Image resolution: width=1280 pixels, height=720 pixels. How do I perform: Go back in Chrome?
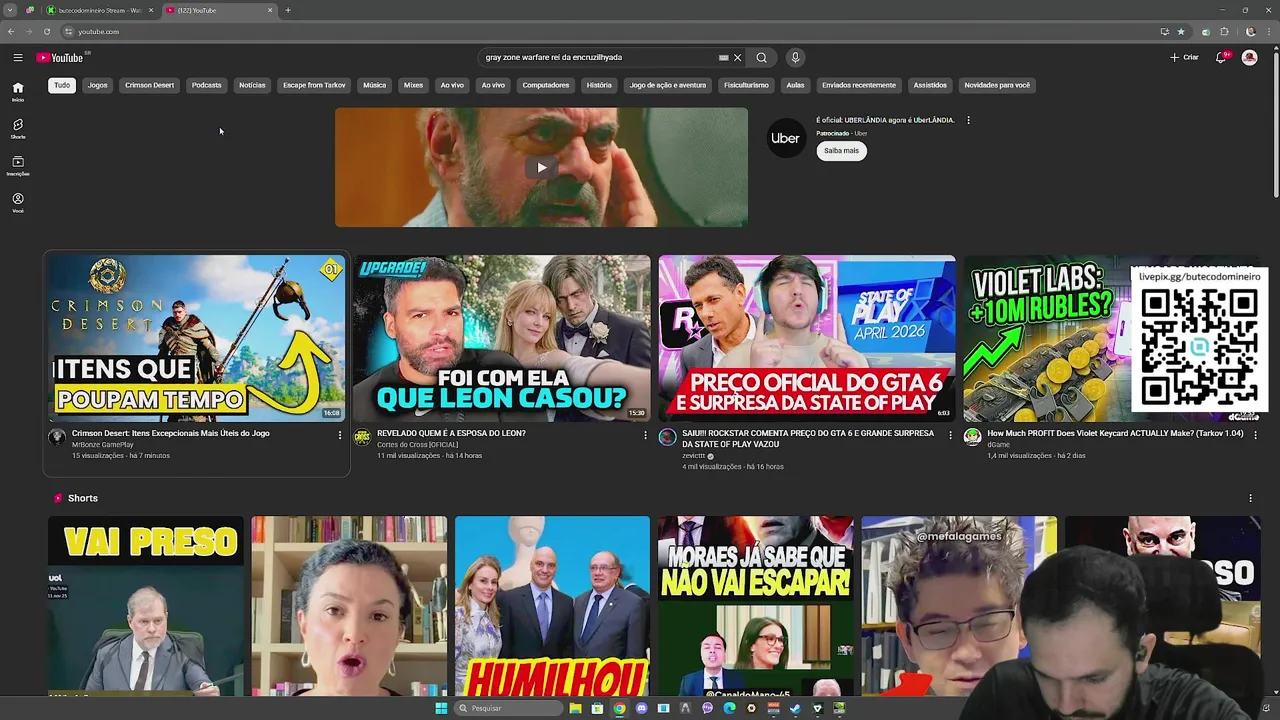pyautogui.click(x=11, y=31)
